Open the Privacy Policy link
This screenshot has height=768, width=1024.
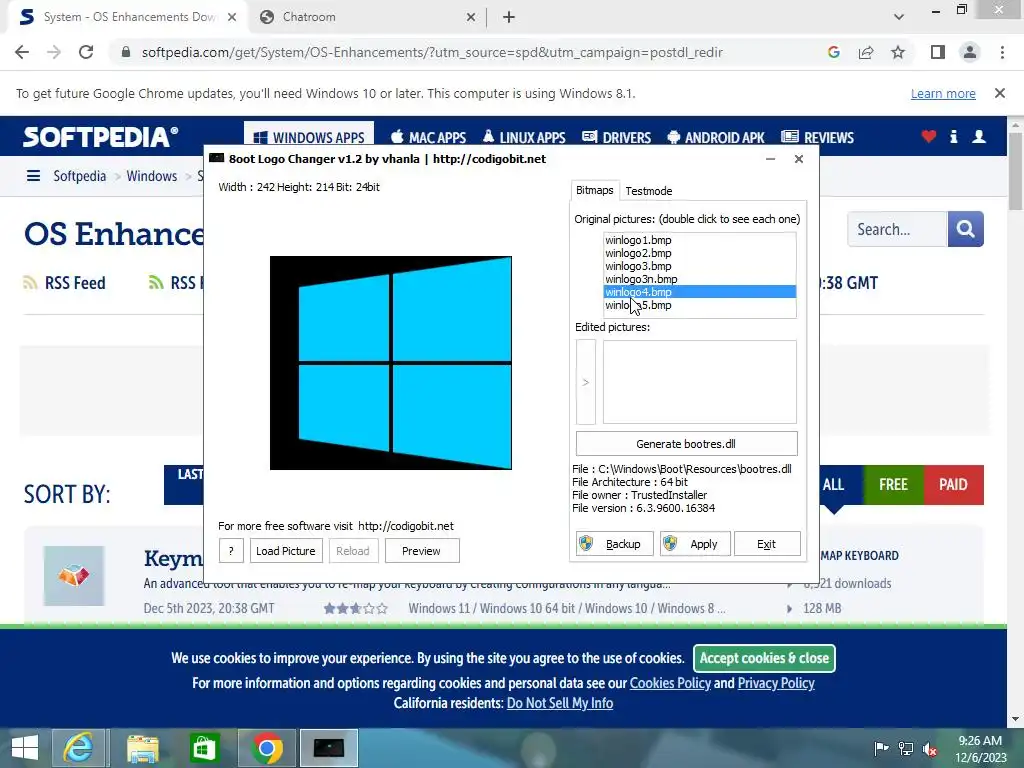pos(776,683)
